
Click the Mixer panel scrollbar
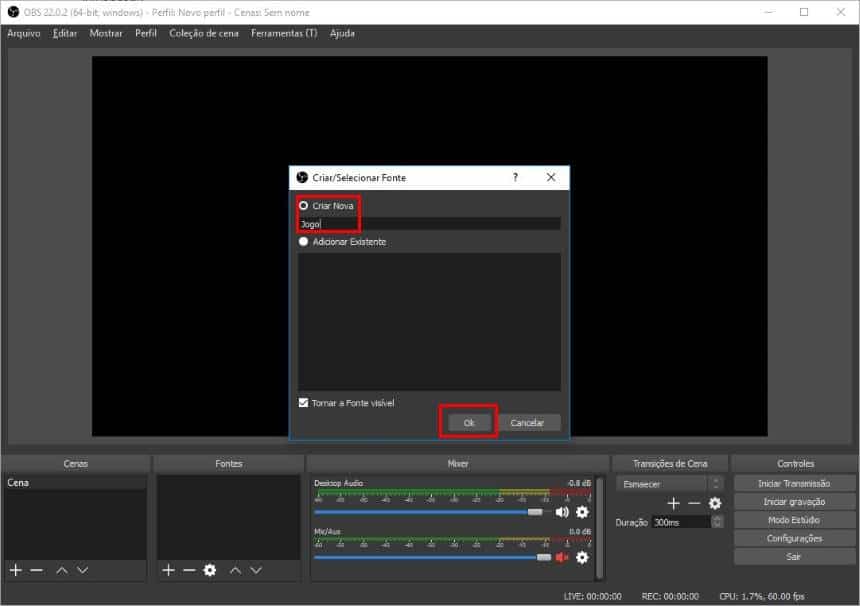click(x=599, y=527)
